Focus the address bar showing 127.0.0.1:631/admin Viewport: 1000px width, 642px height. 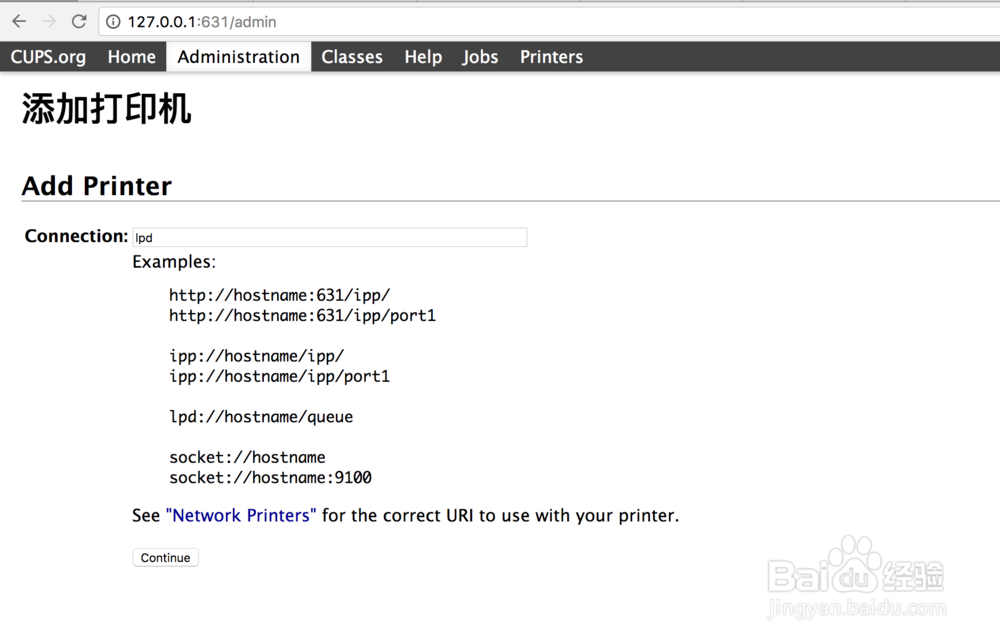[x=400, y=22]
